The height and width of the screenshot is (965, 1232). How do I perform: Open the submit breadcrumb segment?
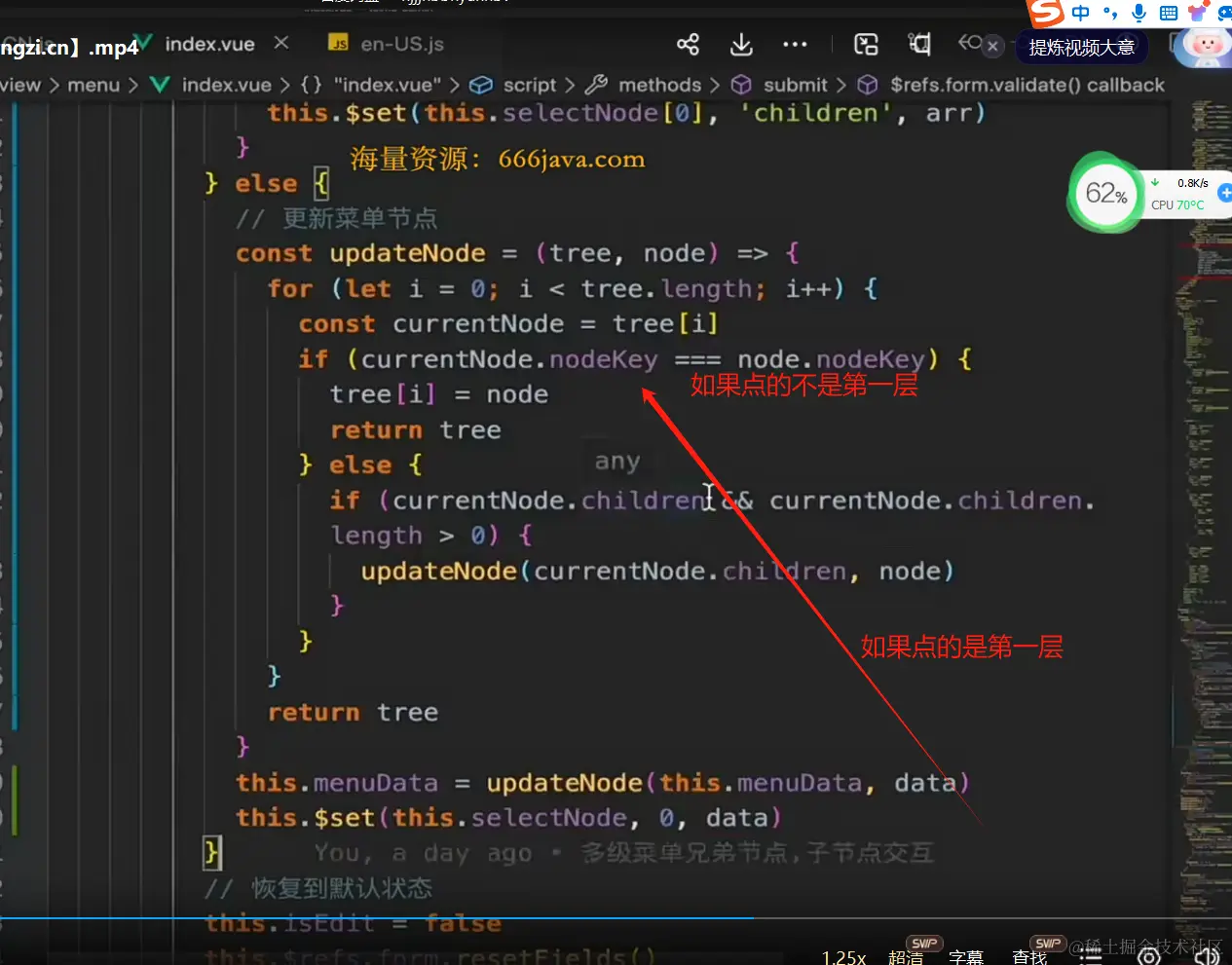pyautogui.click(x=795, y=85)
